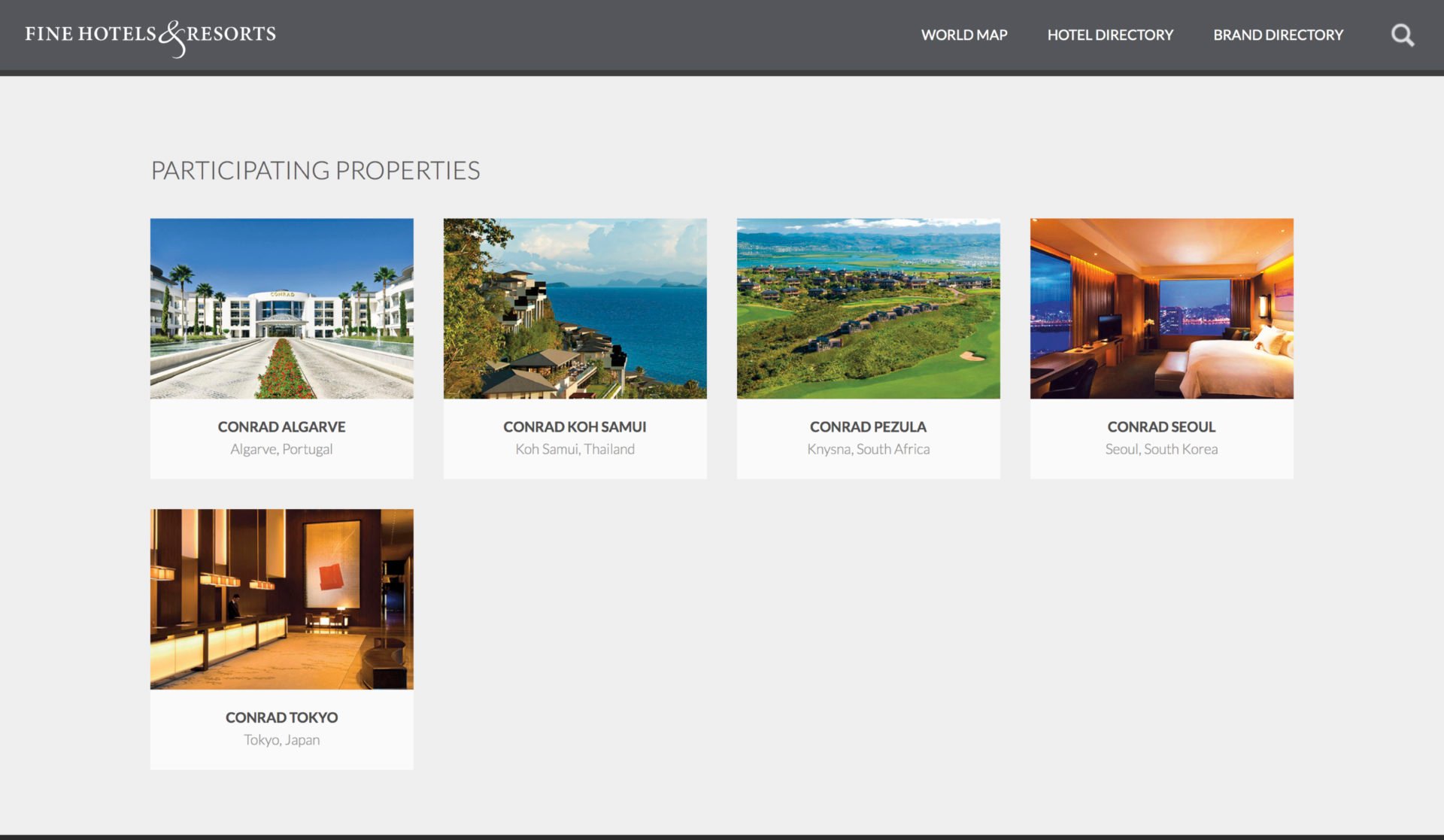The width and height of the screenshot is (1444, 840).
Task: Click the Fine Hotels & Resorts logo
Action: point(150,38)
